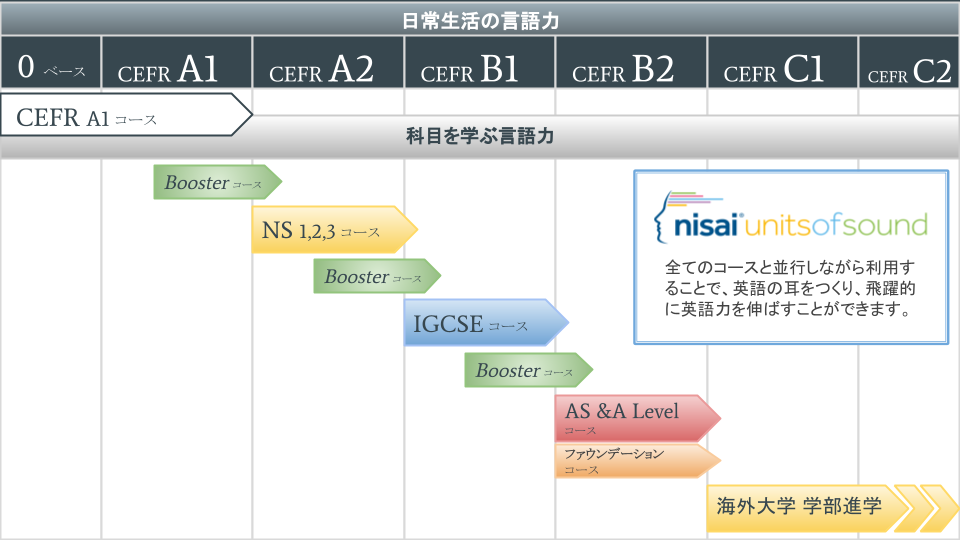
Task: Select the CEFR C1 column header
Action: (x=782, y=68)
